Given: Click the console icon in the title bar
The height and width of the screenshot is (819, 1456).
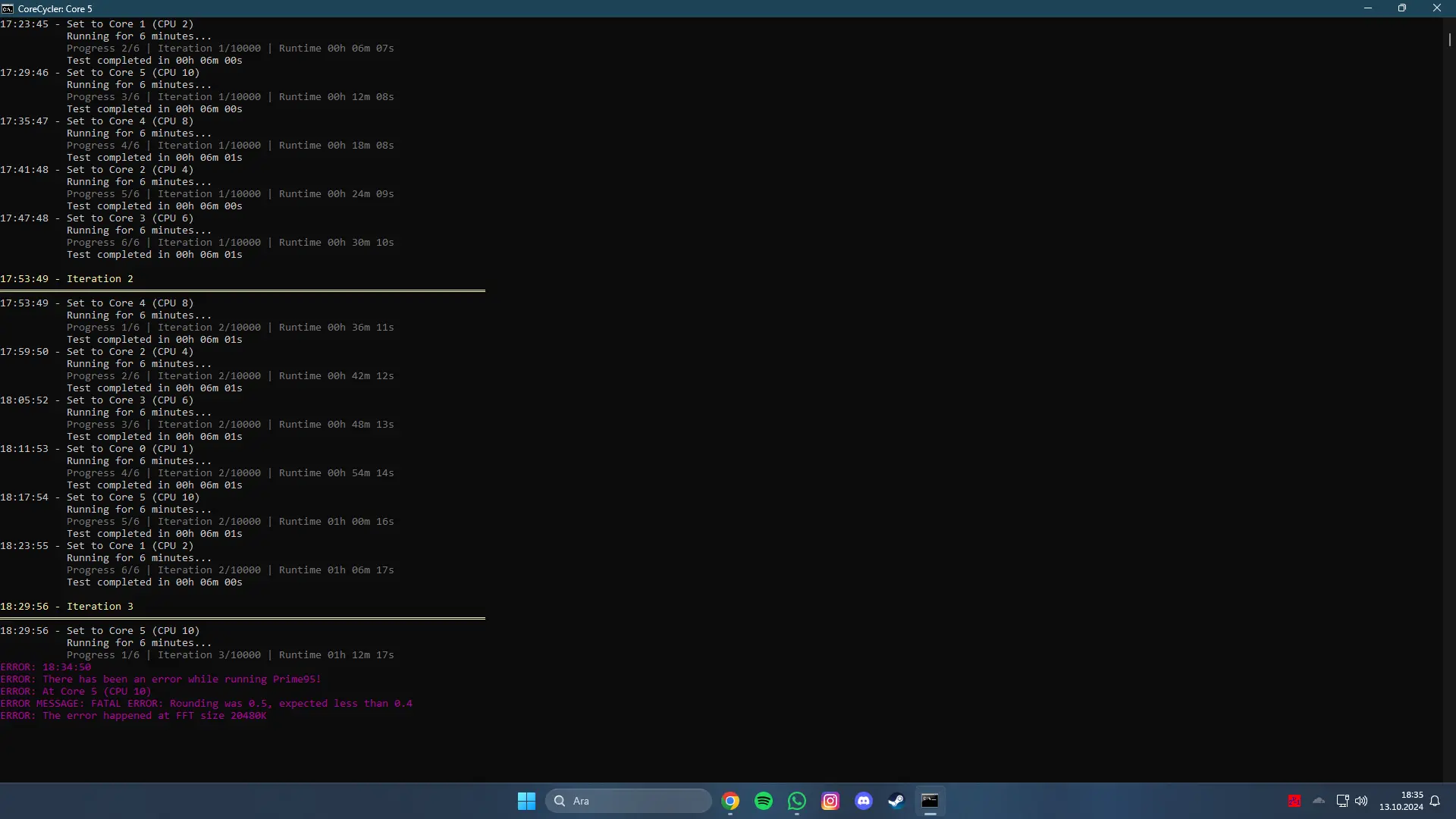Looking at the screenshot, I should coord(8,8).
